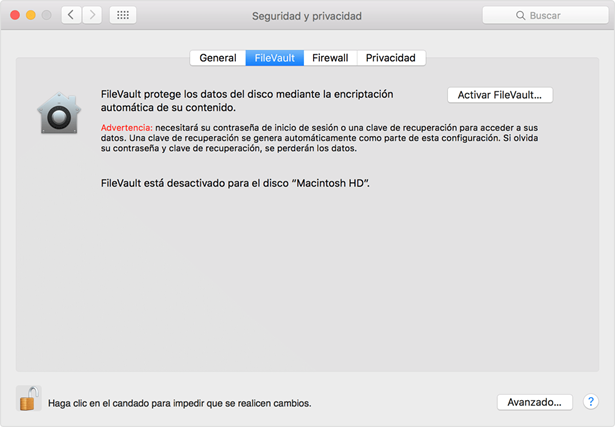Show all preferences with grid icon
Viewport: 615px width, 427px height.
click(x=122, y=16)
